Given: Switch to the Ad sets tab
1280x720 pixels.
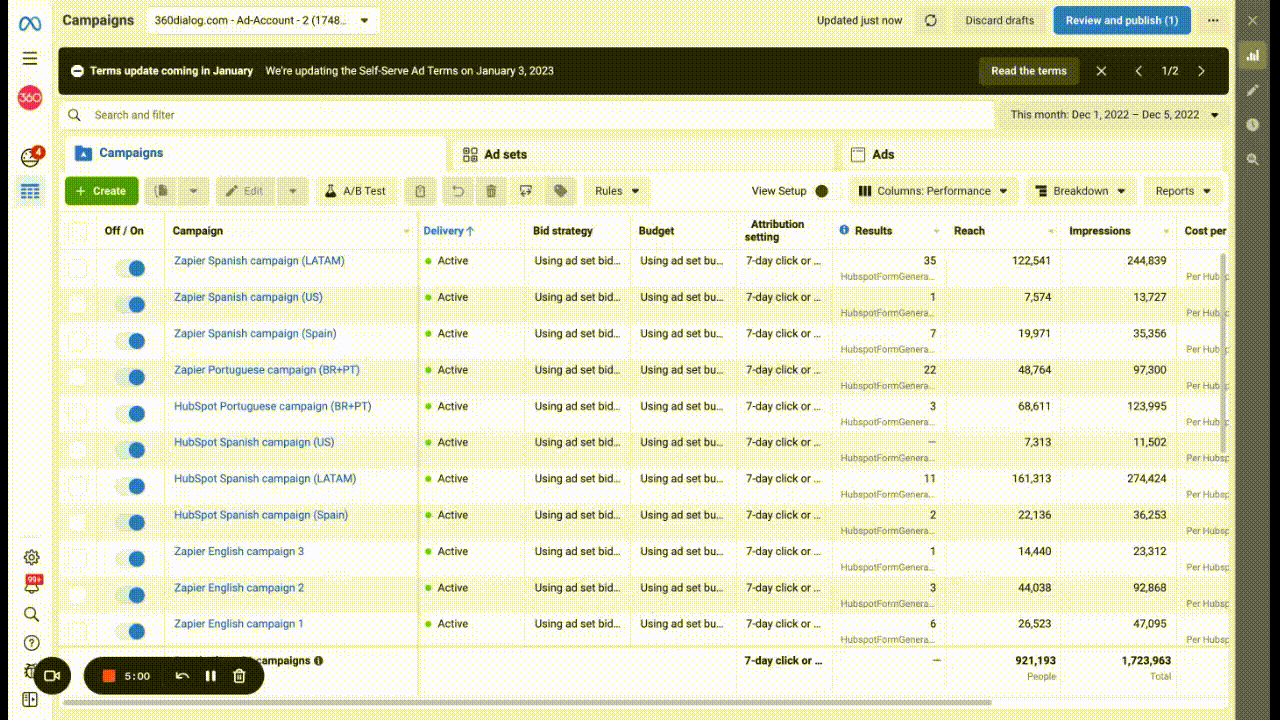Looking at the screenshot, I should tap(495, 155).
